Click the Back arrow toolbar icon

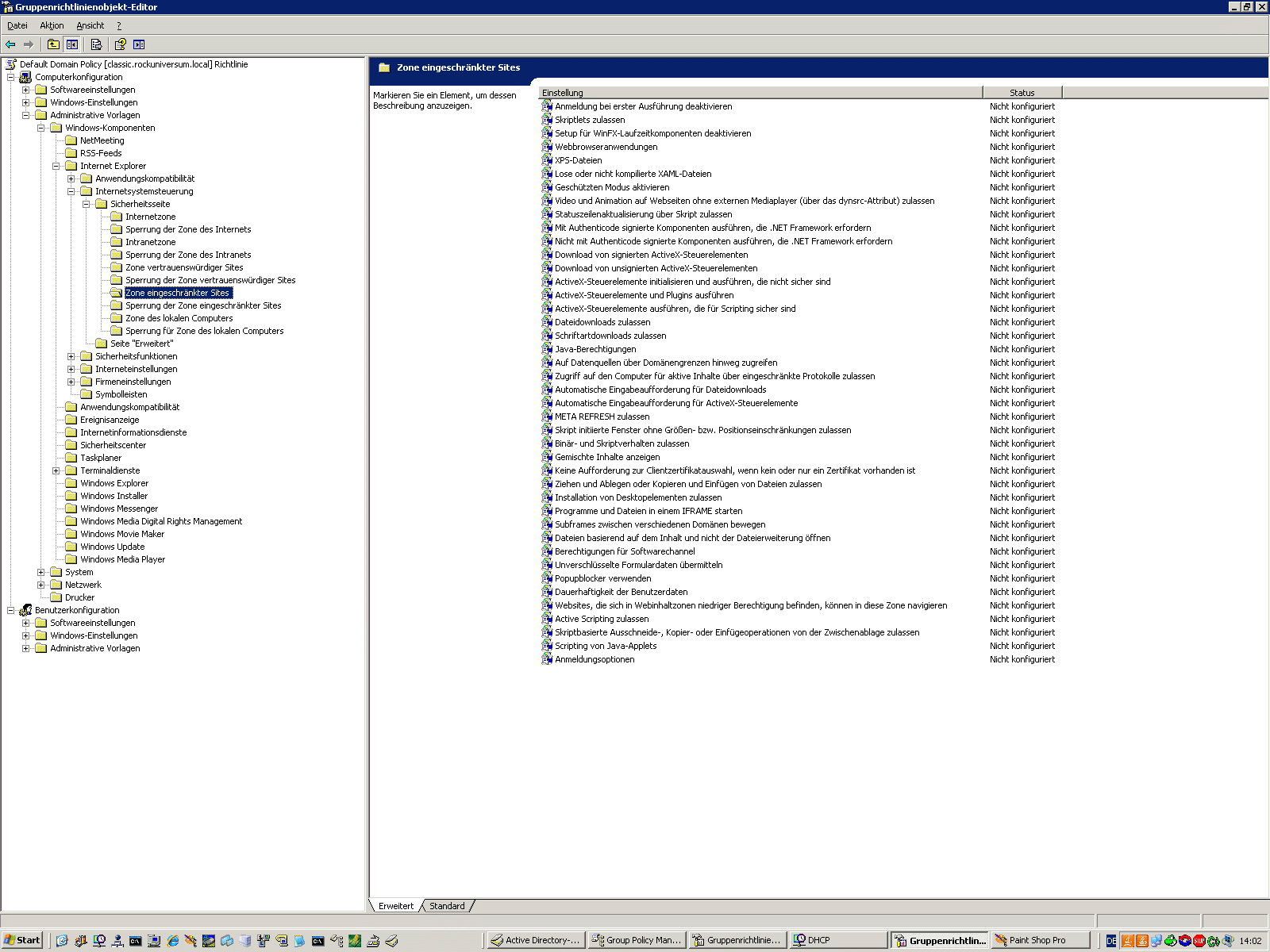(x=10, y=44)
